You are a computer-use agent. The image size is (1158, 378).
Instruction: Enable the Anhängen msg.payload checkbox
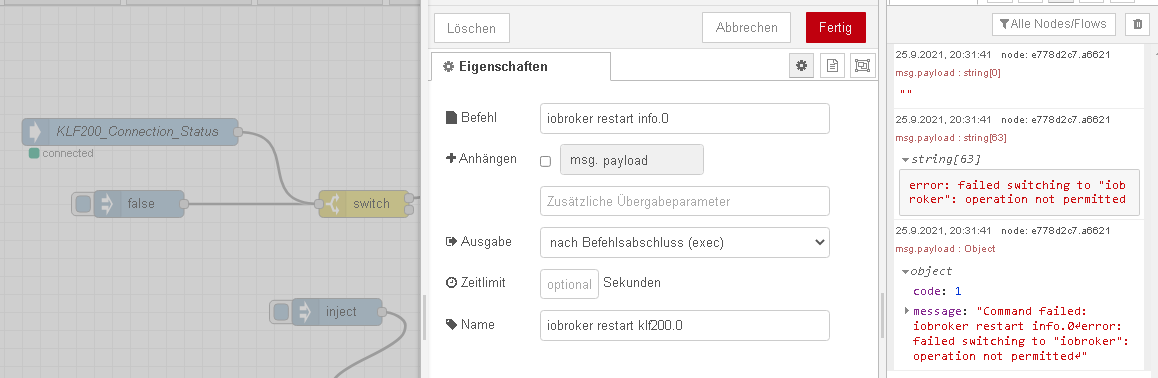coord(546,160)
